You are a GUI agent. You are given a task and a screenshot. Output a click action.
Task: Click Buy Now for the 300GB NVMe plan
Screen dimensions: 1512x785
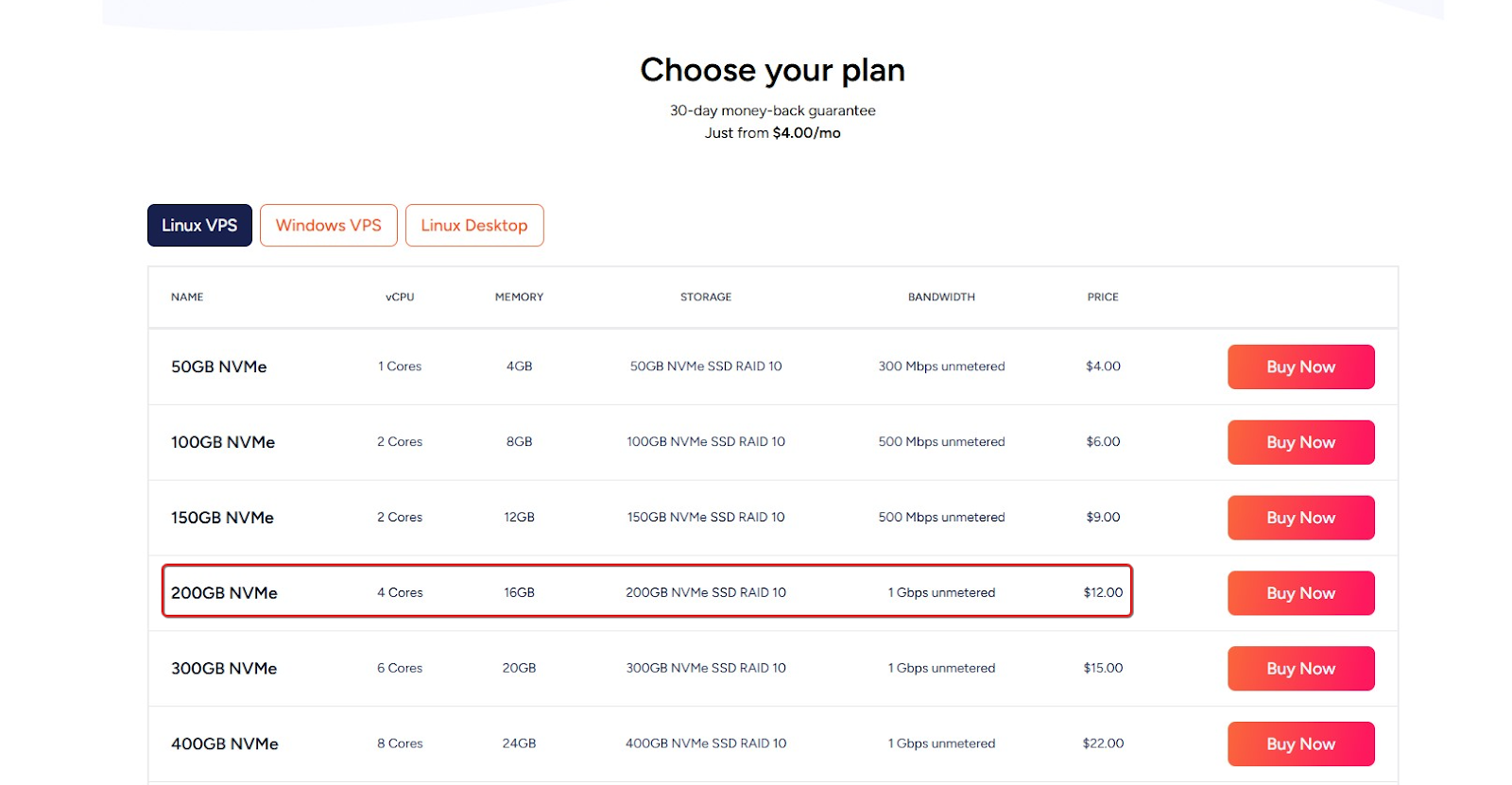click(x=1300, y=668)
